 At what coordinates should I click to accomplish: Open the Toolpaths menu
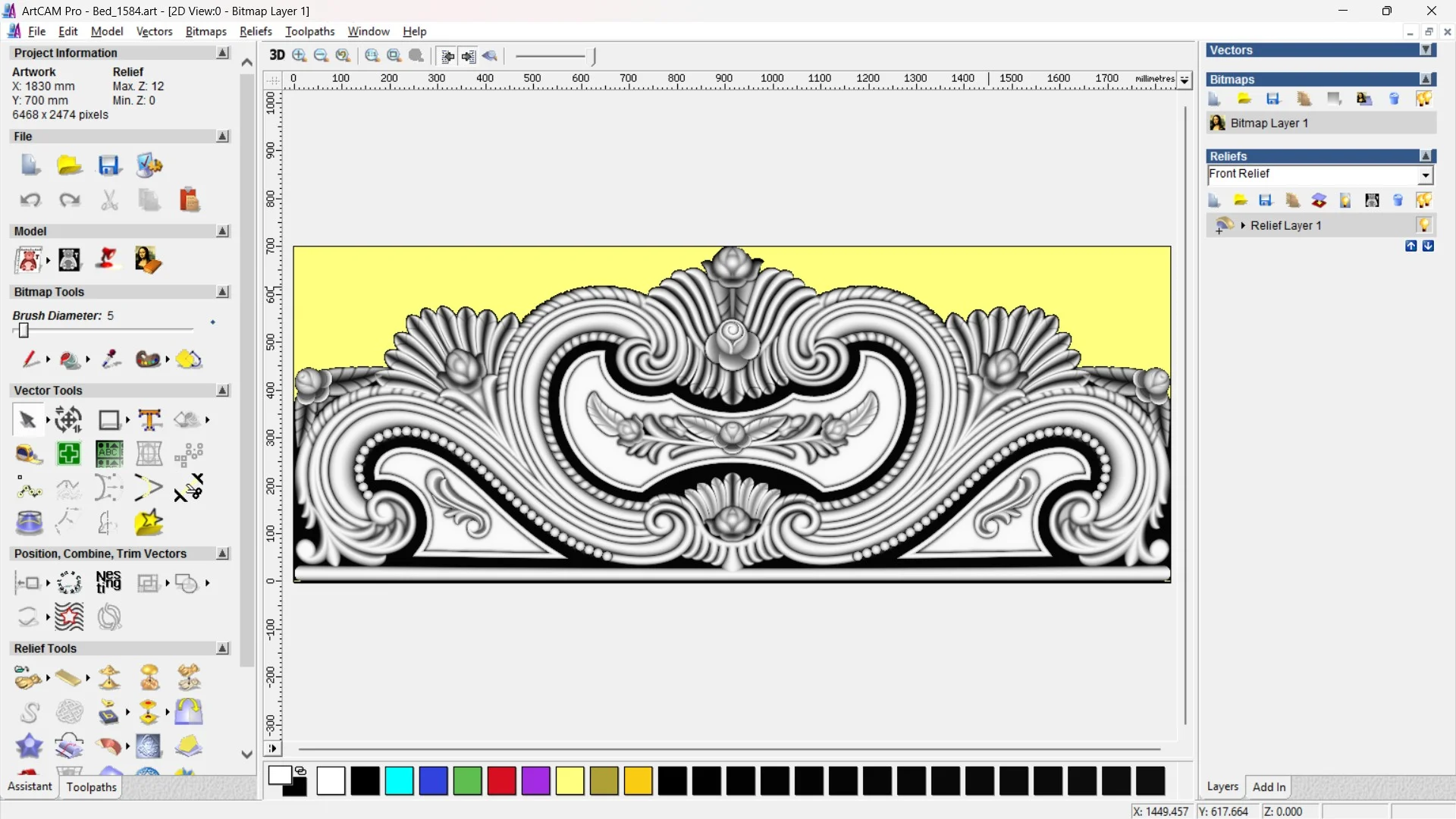pyautogui.click(x=309, y=31)
